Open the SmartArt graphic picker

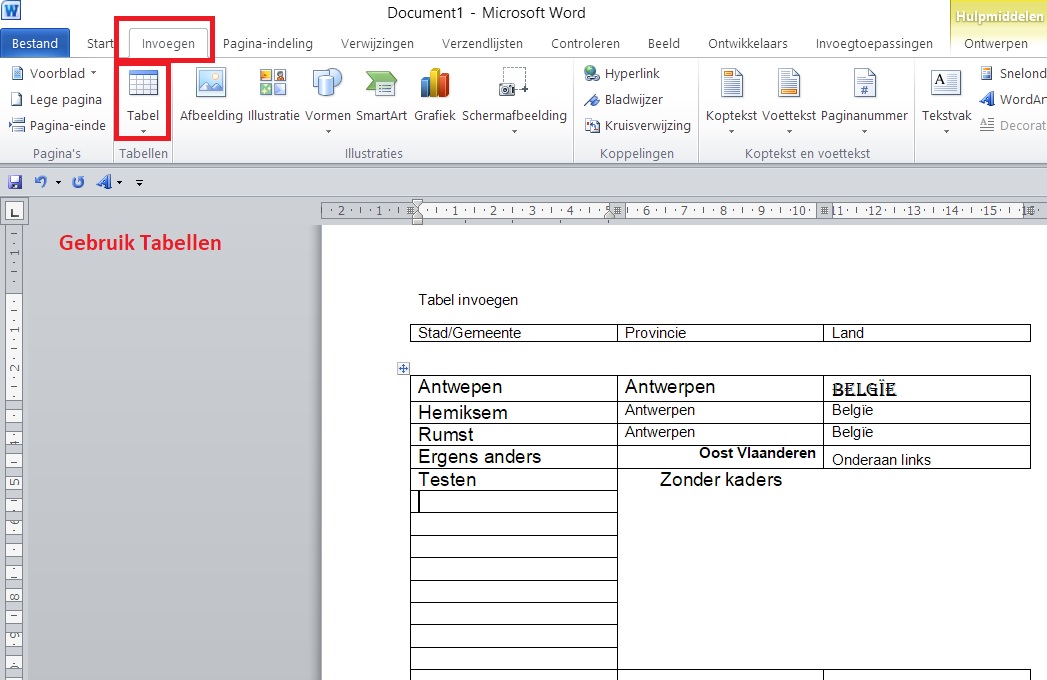click(381, 95)
